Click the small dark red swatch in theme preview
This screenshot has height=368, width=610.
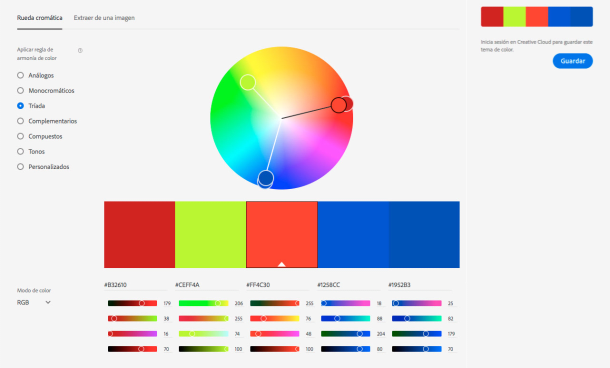coord(492,17)
